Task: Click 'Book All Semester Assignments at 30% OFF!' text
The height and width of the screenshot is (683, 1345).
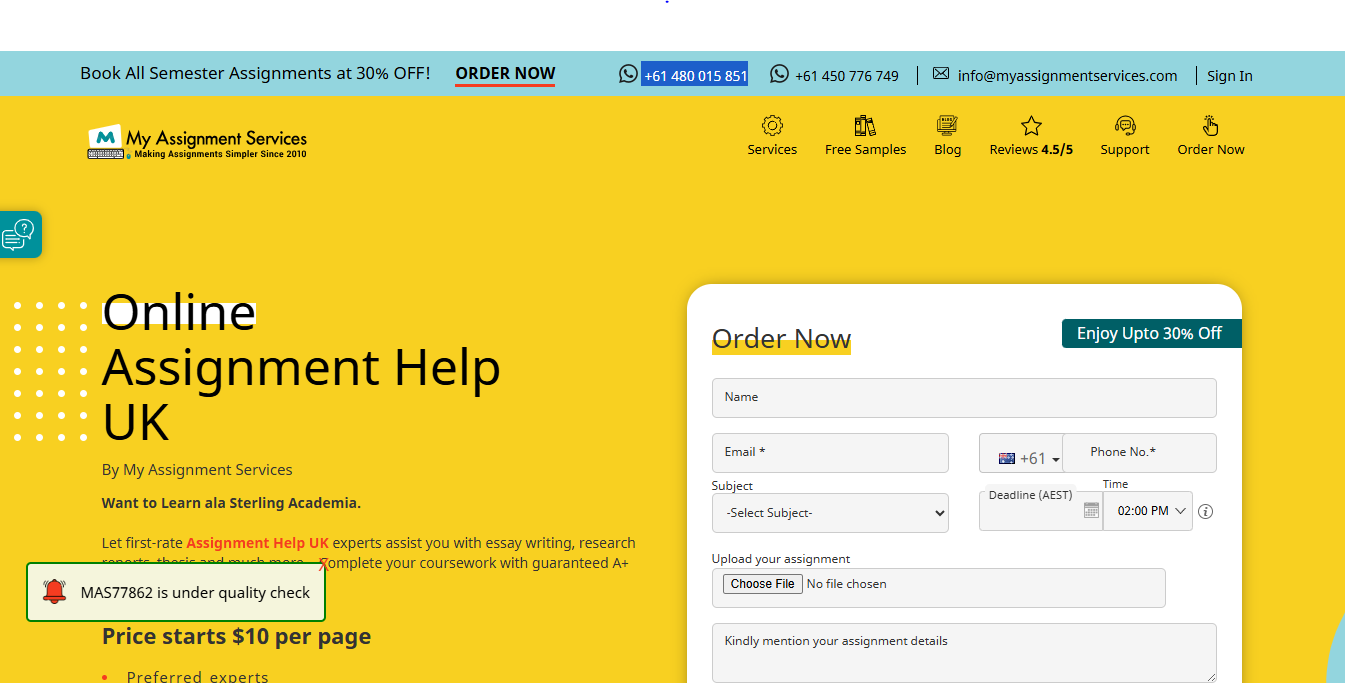Action: (x=255, y=73)
